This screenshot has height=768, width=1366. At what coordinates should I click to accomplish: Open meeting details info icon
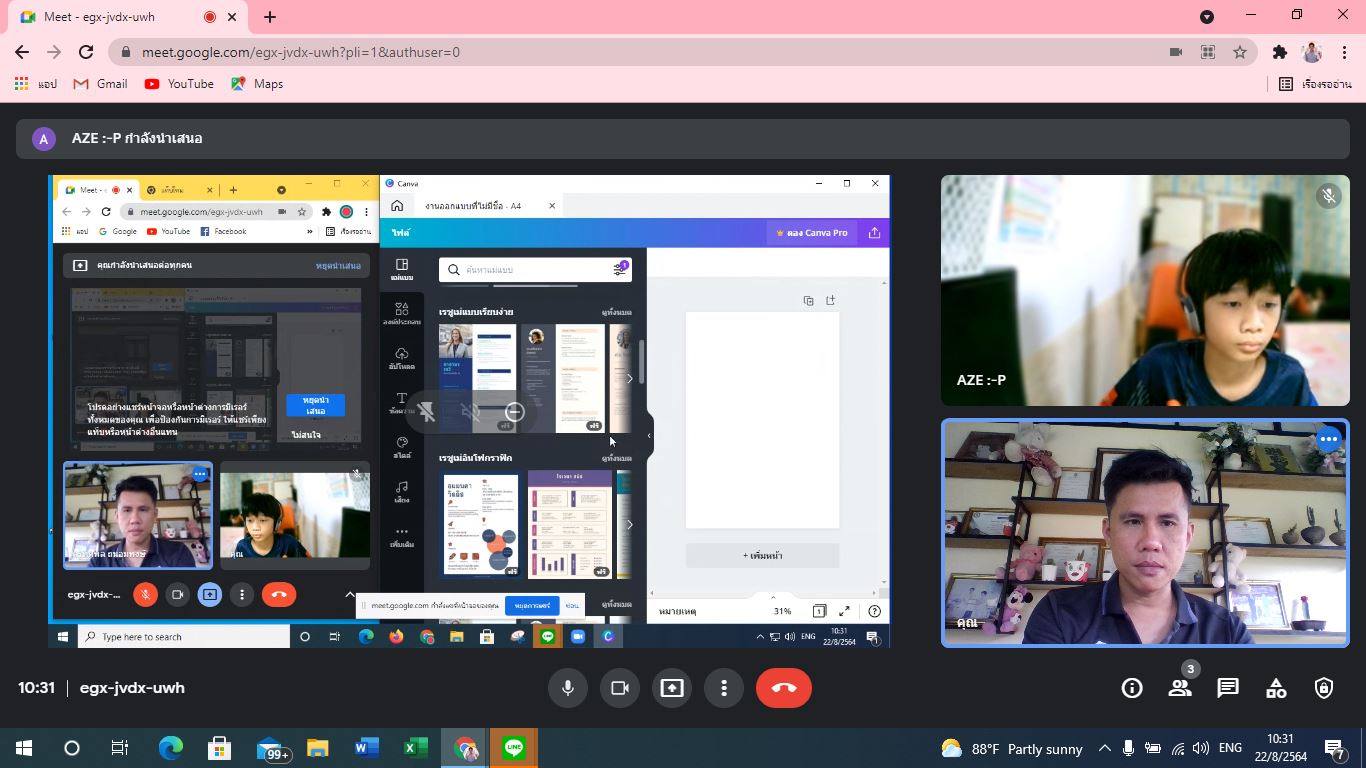pyautogui.click(x=1132, y=688)
